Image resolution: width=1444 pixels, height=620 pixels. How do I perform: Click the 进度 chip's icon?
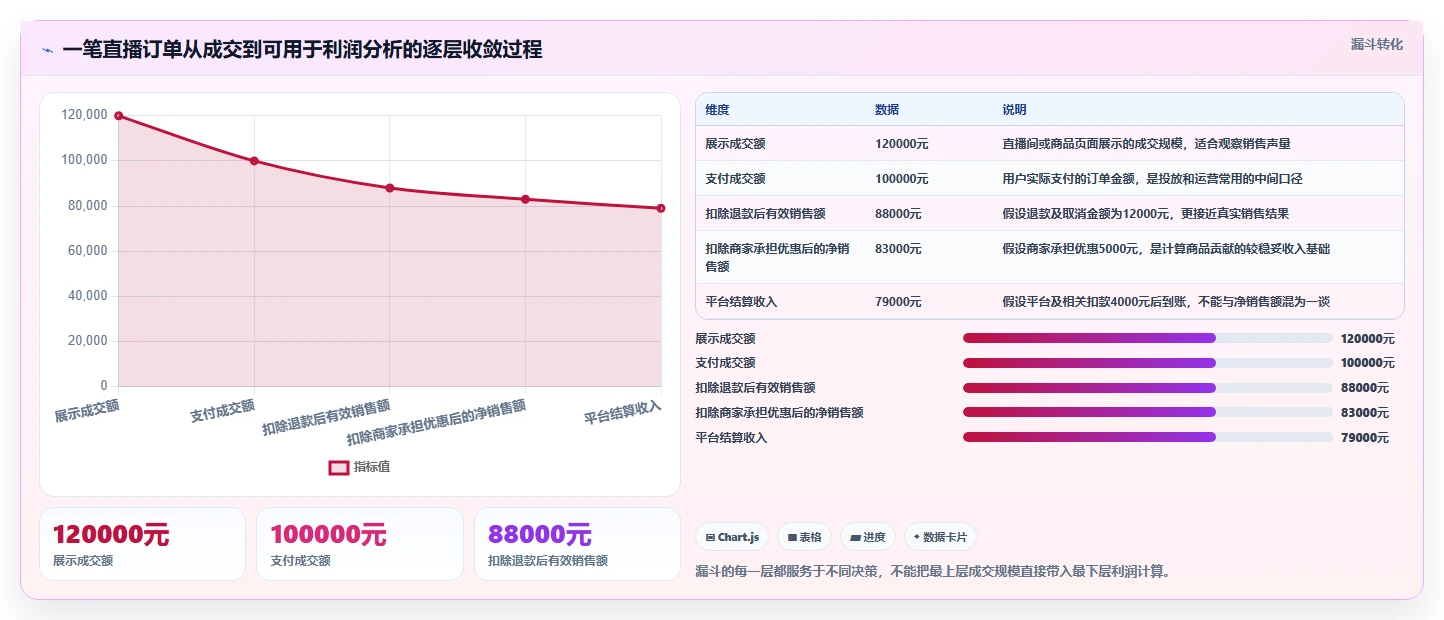pos(855,537)
